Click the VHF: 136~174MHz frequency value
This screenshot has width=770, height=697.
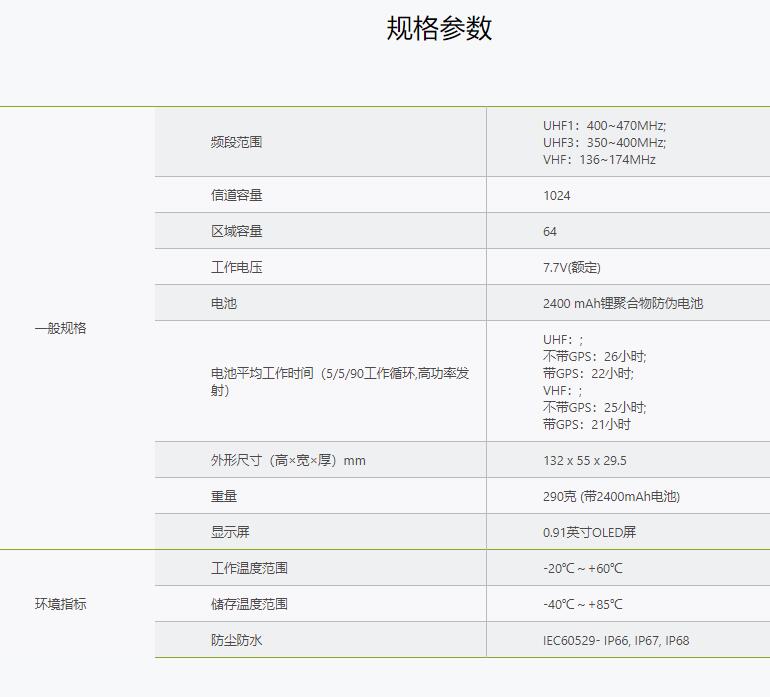[x=599, y=159]
